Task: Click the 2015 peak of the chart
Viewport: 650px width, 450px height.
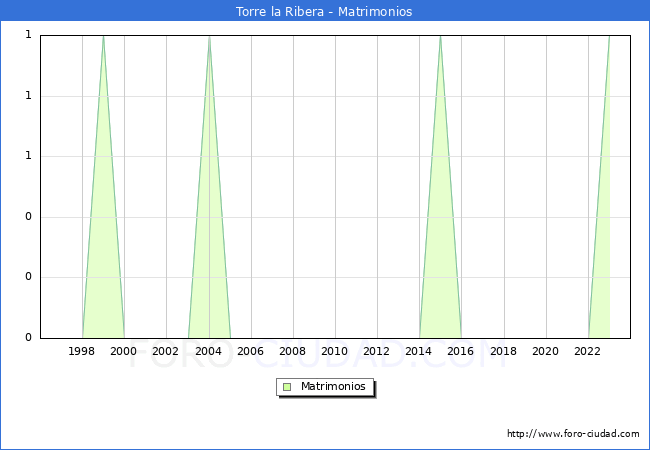Action: [x=440, y=37]
